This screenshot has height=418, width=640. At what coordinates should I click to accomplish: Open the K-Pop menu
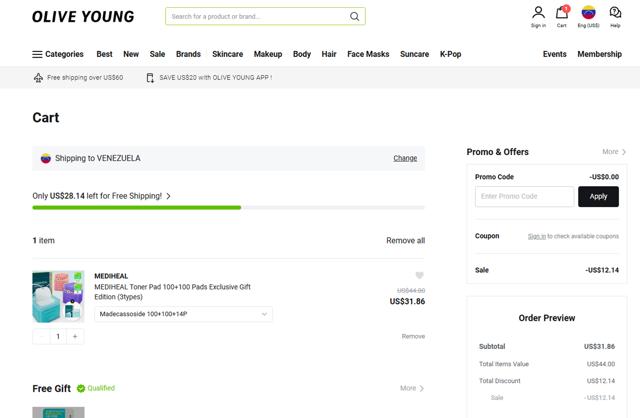[450, 54]
